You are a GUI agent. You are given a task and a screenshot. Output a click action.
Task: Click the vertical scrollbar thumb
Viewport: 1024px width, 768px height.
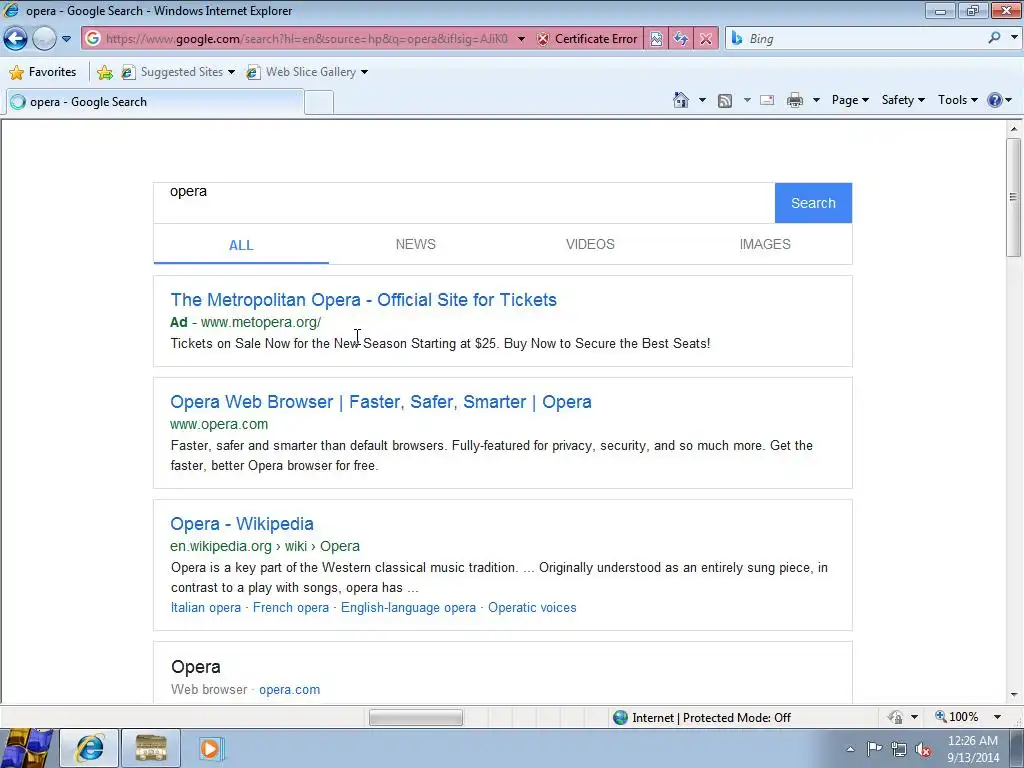(1014, 196)
